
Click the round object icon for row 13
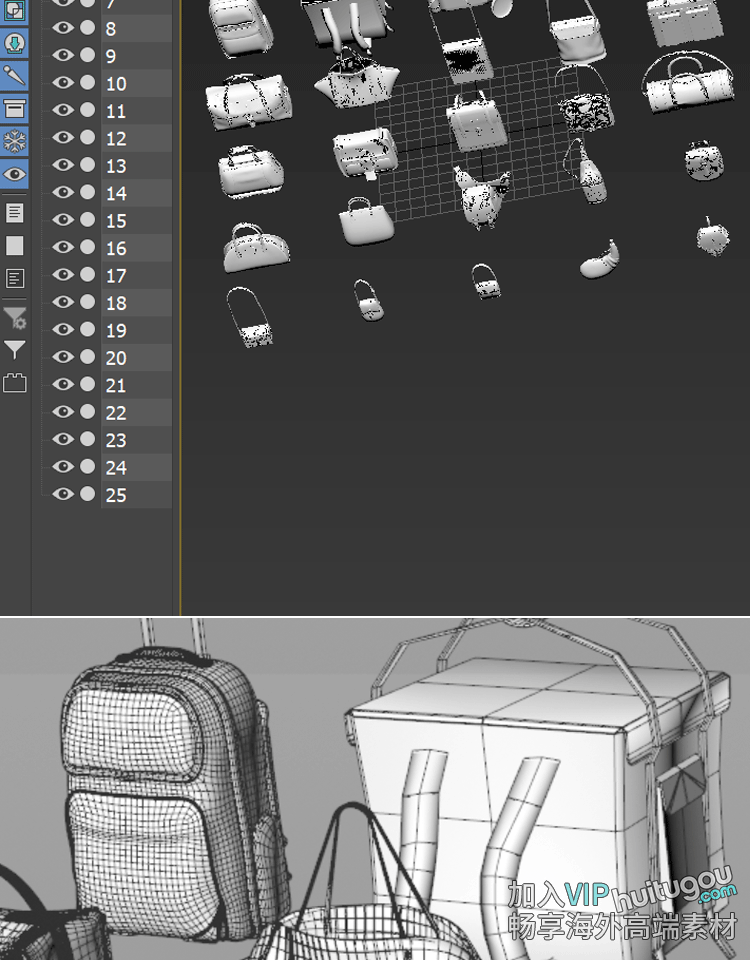88,165
